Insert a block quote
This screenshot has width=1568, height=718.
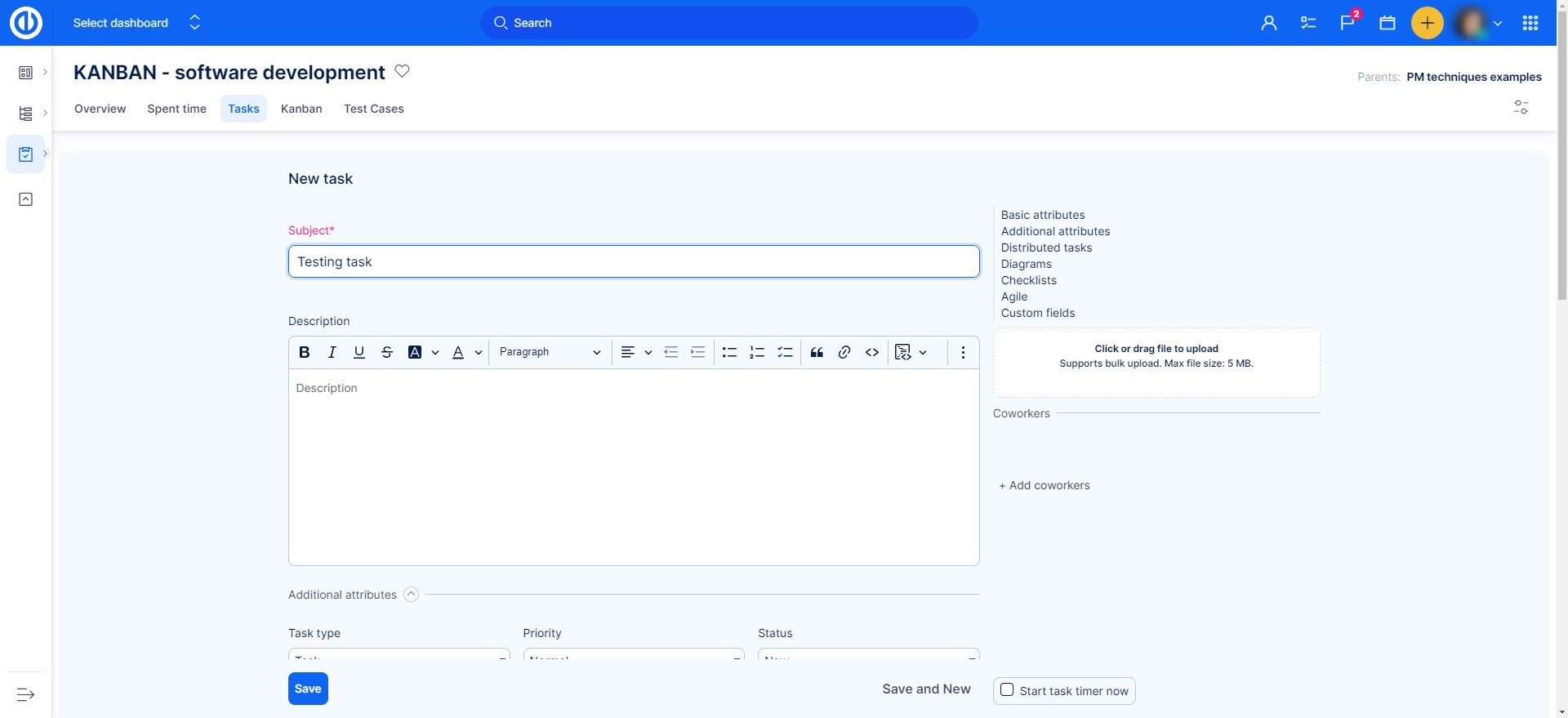(817, 352)
